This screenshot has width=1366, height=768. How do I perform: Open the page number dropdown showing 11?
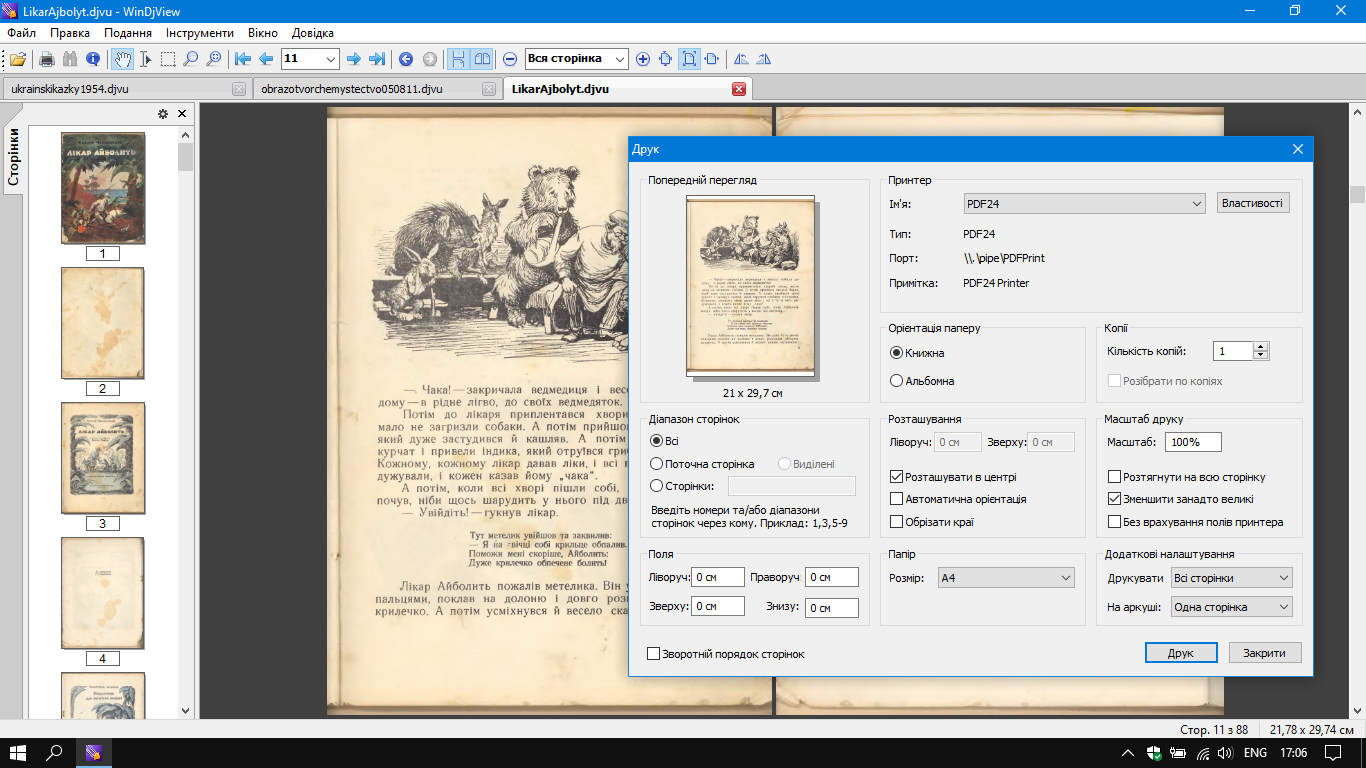311,59
